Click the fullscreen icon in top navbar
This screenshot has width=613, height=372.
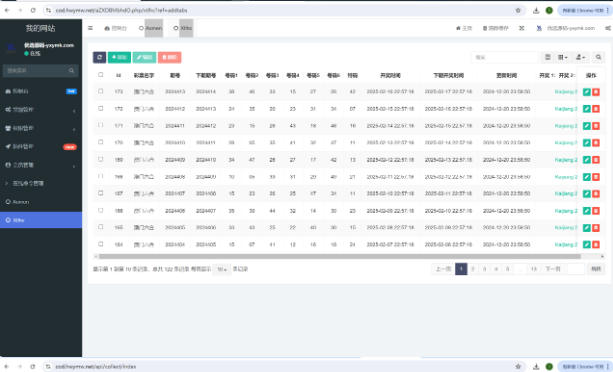click(x=522, y=28)
